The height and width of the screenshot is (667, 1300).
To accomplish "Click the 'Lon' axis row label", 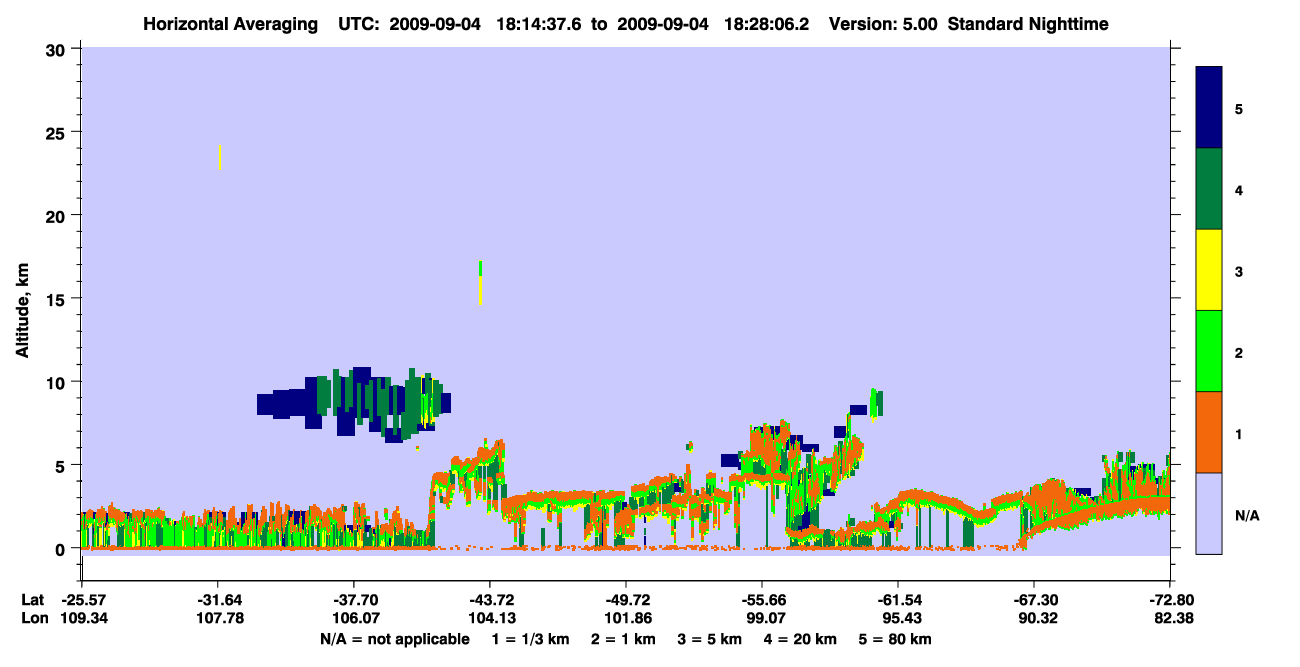I will point(33,619).
